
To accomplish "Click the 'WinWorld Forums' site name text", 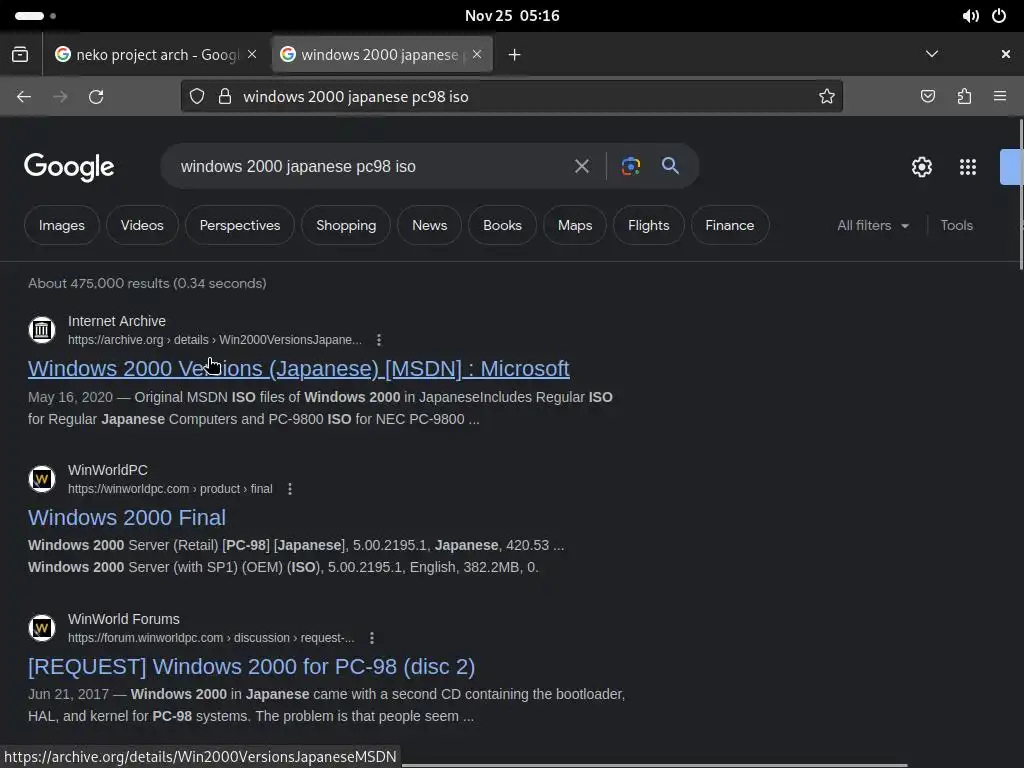I will [123, 619].
